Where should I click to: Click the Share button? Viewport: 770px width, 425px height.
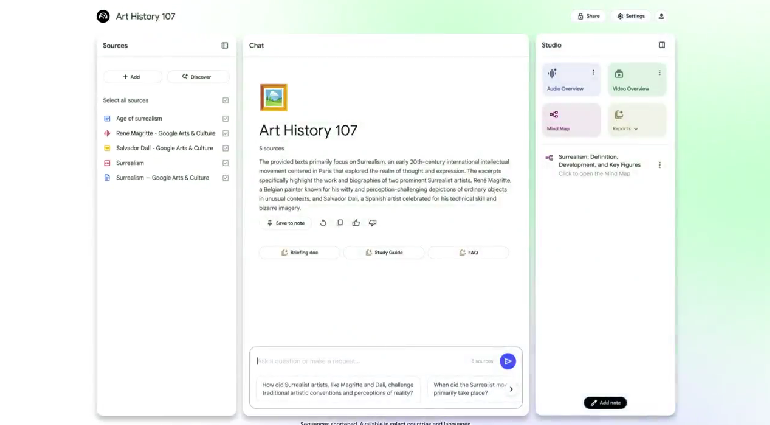pos(588,16)
